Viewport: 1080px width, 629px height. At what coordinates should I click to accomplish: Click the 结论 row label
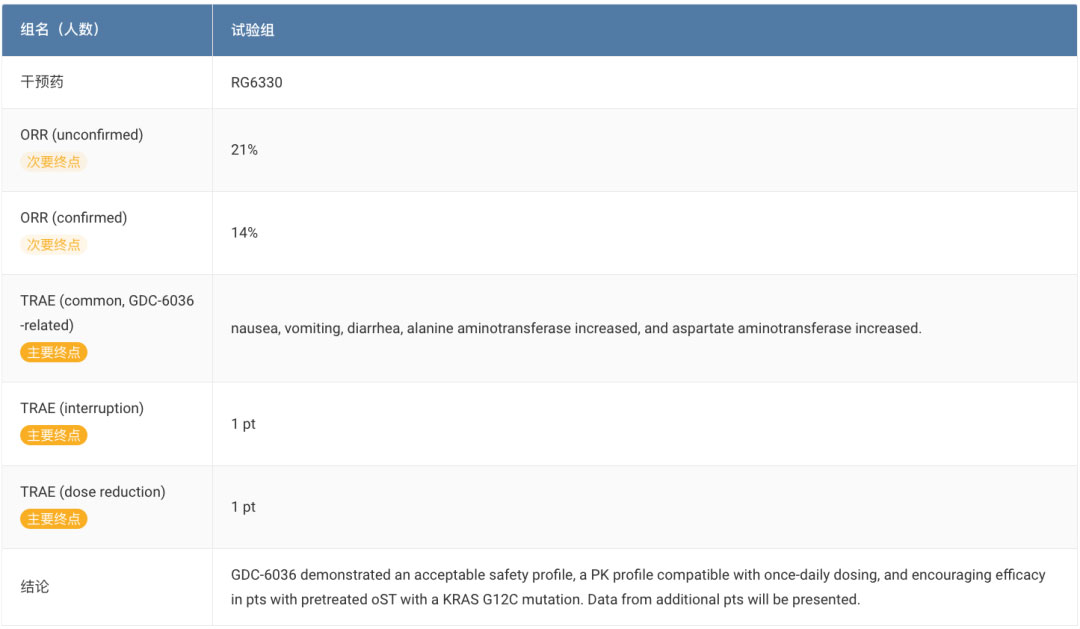pos(35,587)
